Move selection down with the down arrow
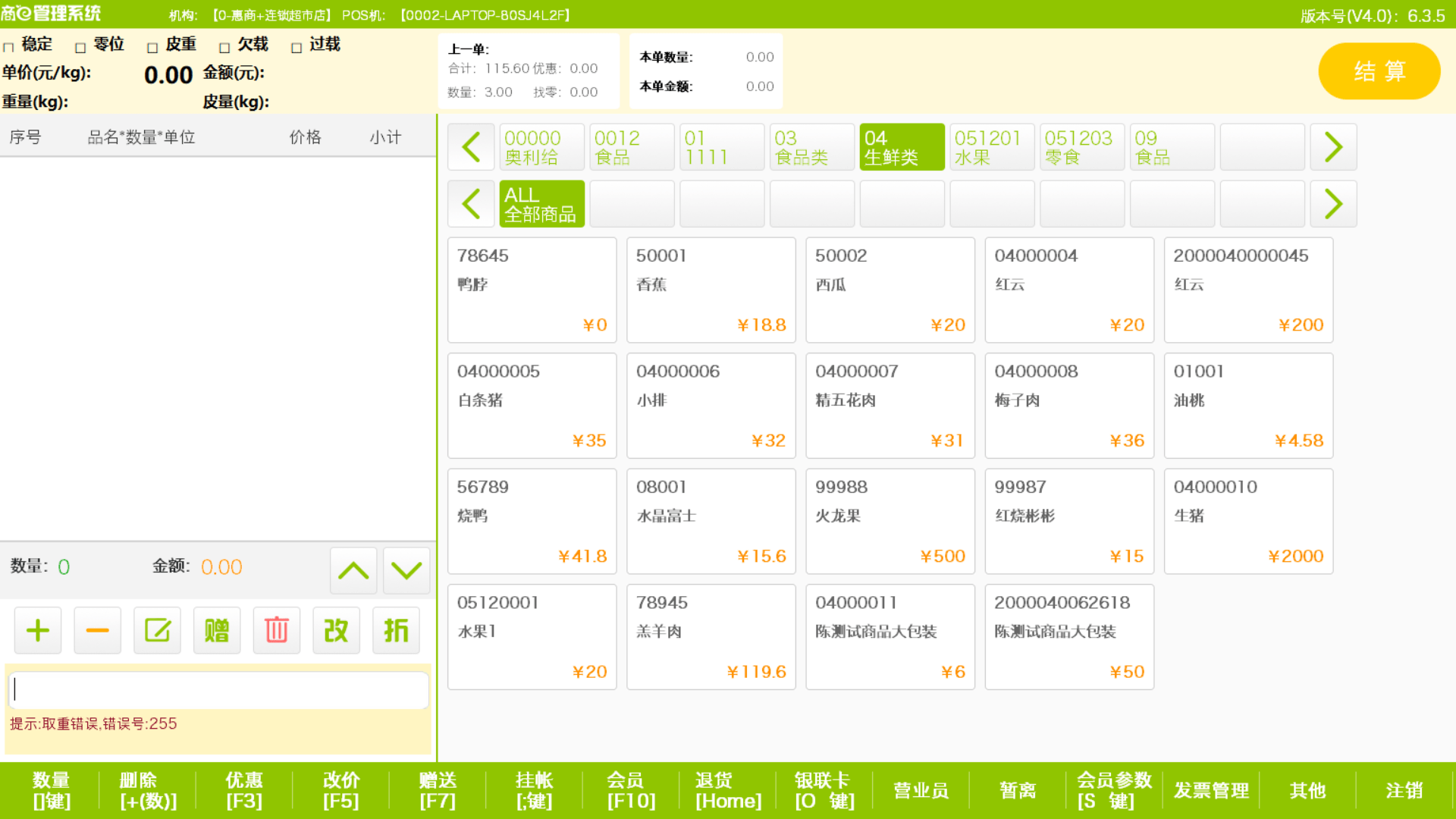This screenshot has height=819, width=1456. (406, 570)
